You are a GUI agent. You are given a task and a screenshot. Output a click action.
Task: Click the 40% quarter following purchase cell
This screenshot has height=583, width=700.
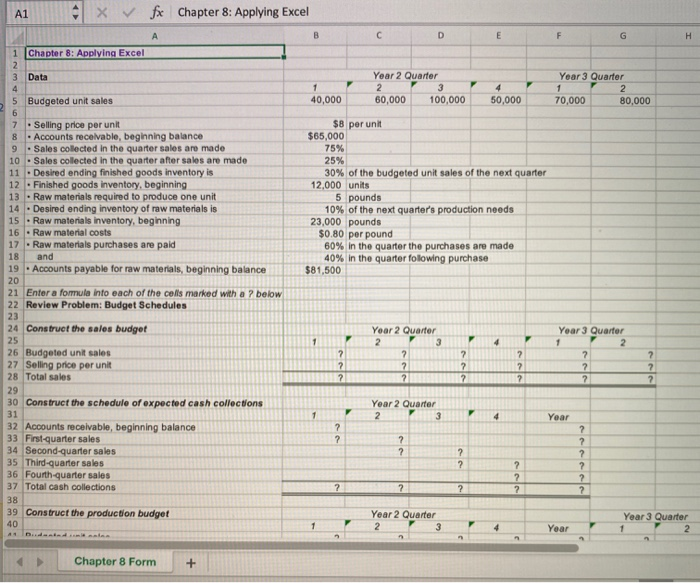coord(315,258)
